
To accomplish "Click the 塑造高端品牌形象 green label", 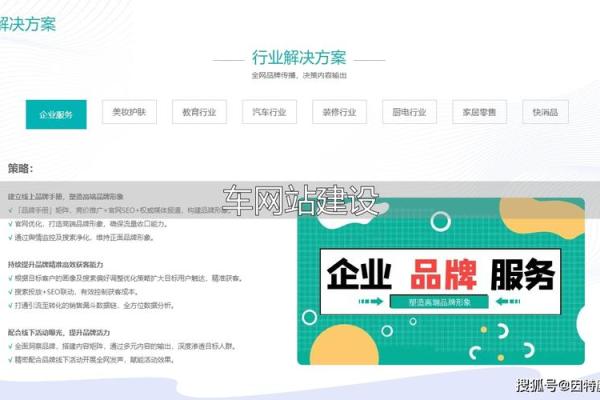I will [439, 300].
